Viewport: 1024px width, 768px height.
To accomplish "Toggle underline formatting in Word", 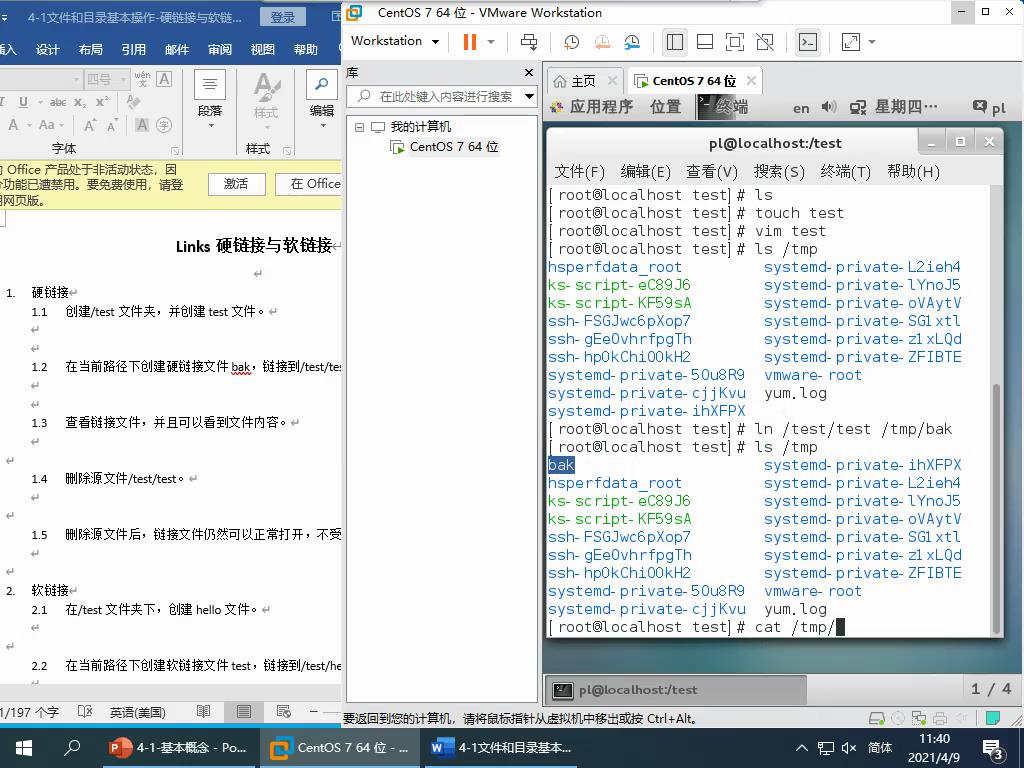I will tap(22, 102).
